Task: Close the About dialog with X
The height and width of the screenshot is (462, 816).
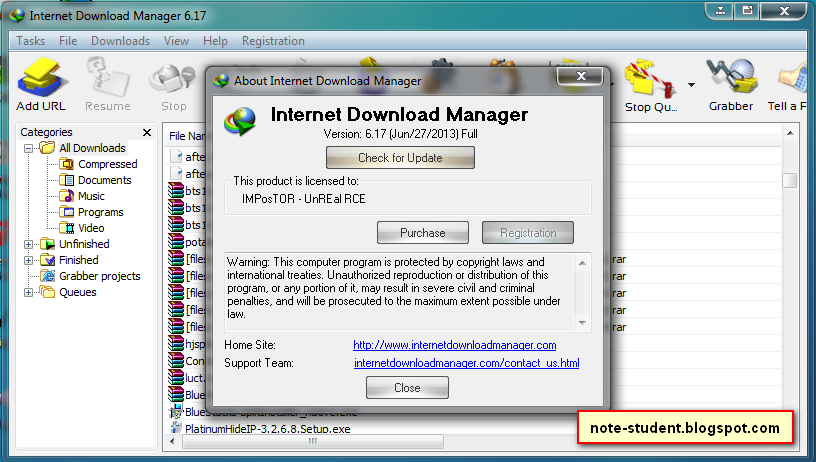Action: pyautogui.click(x=581, y=76)
